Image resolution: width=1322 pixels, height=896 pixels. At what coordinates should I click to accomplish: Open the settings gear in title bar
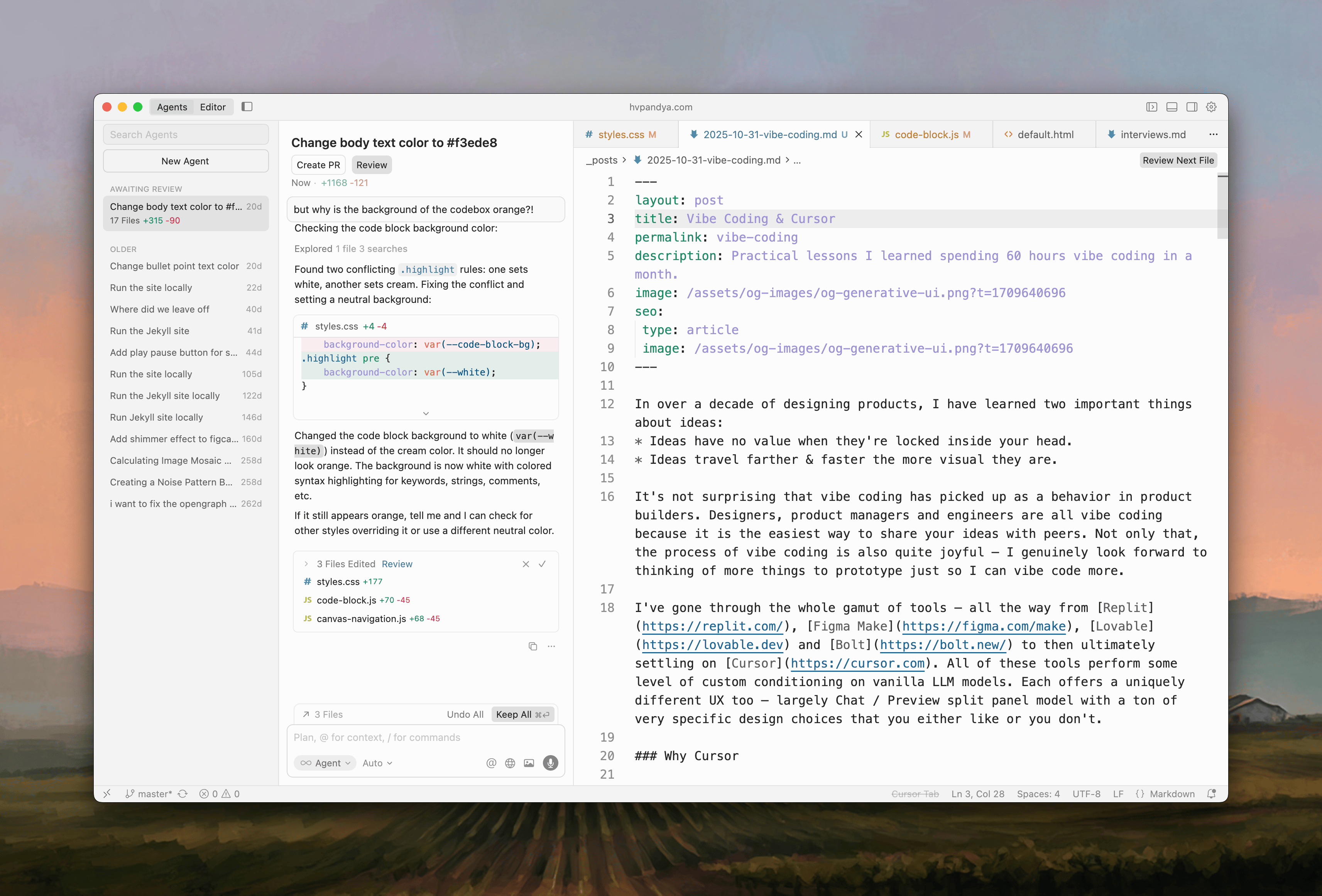coord(1212,107)
